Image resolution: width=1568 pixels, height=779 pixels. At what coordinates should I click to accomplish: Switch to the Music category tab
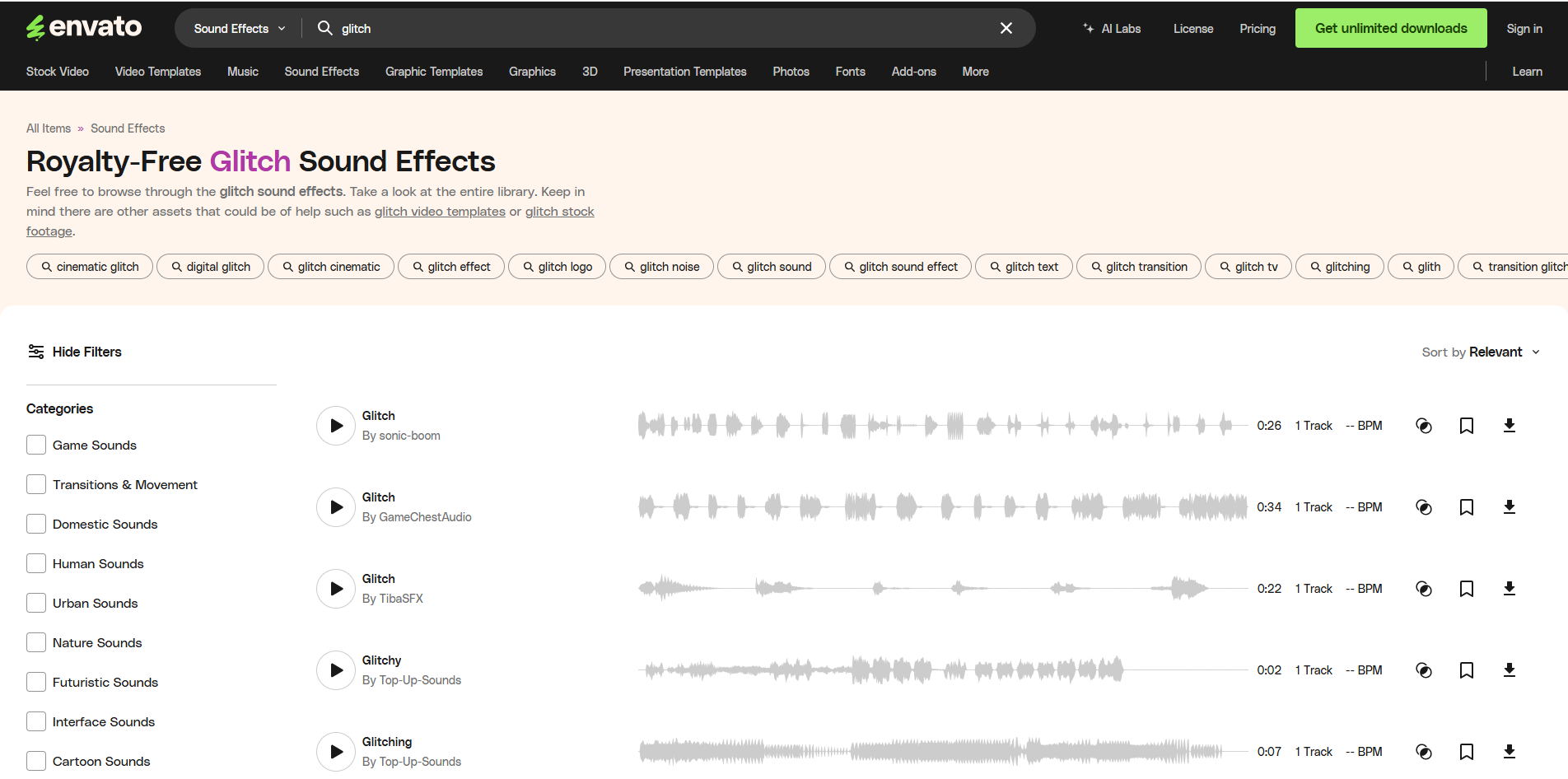[242, 72]
